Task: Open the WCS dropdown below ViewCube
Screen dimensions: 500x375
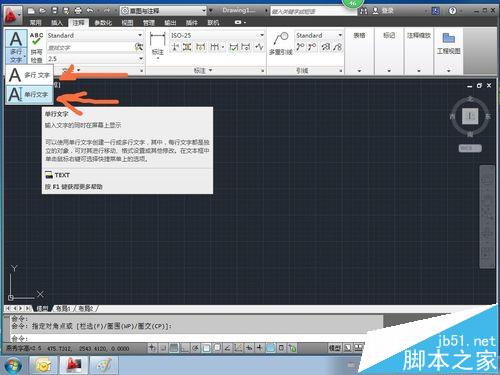Action: [x=470, y=148]
